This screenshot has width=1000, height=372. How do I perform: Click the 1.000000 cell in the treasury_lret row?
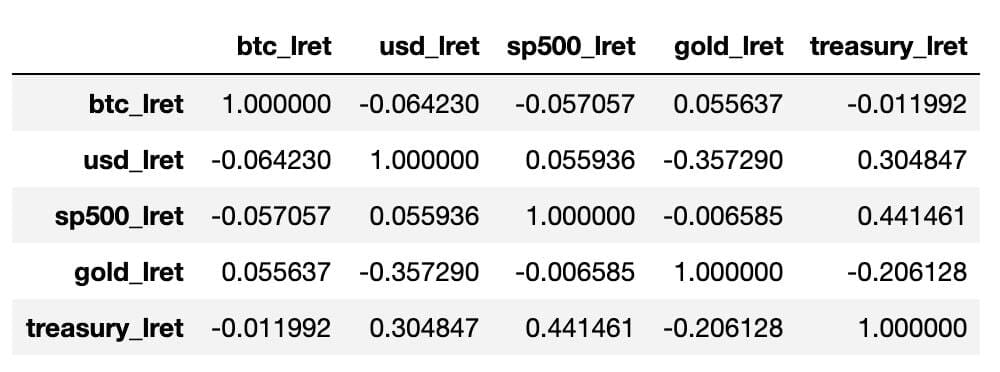point(912,329)
